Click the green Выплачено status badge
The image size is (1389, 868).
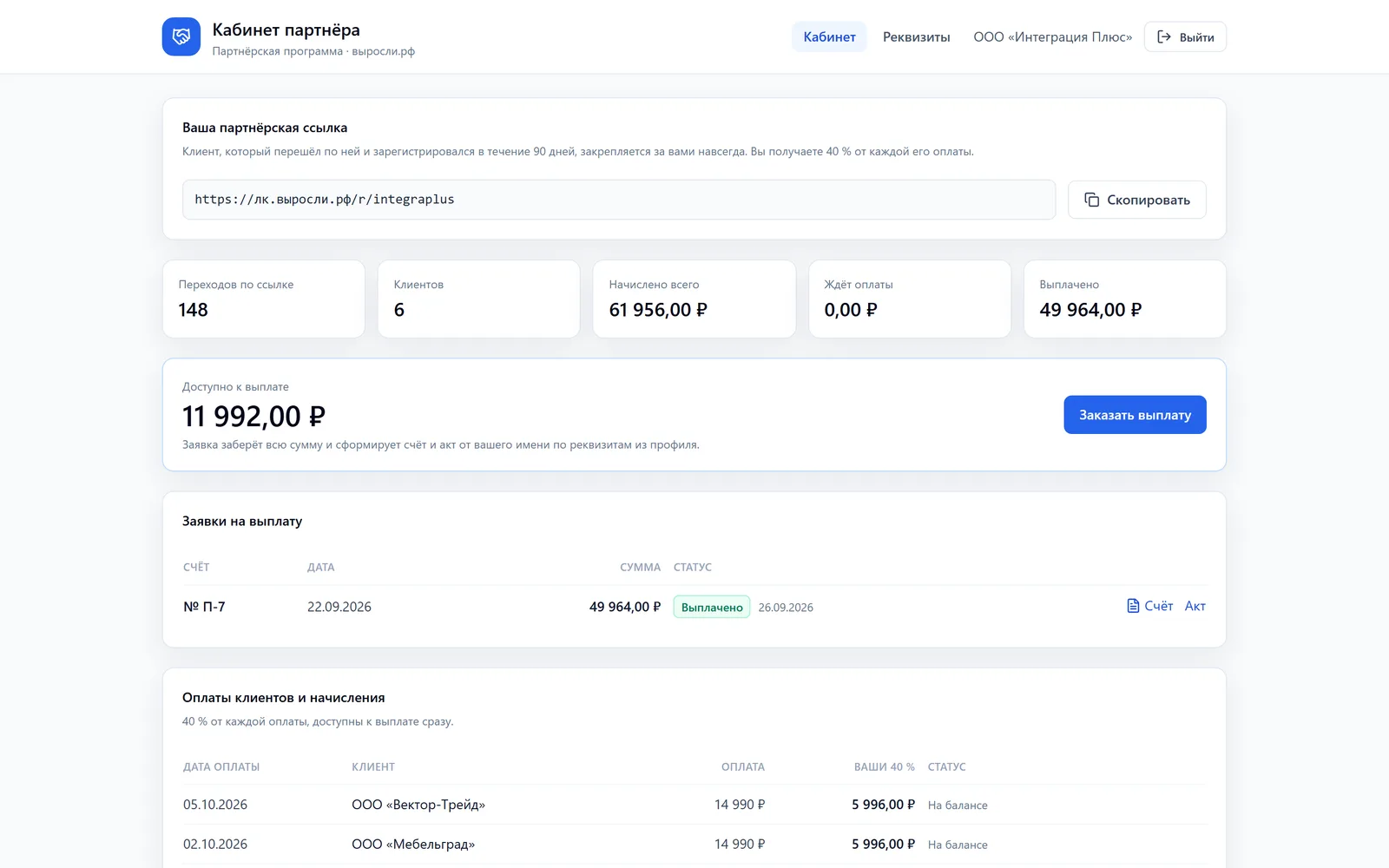[x=712, y=607]
